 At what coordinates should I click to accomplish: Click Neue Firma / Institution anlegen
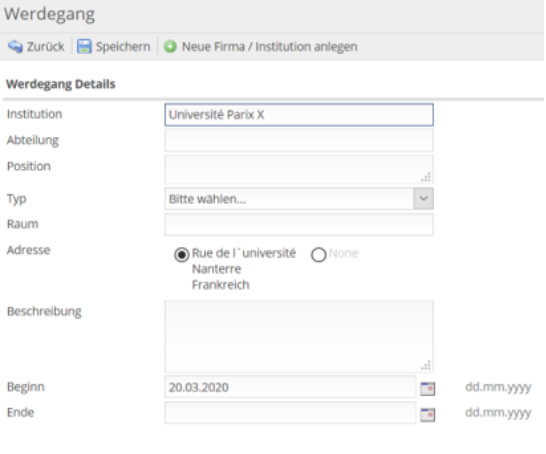260,46
